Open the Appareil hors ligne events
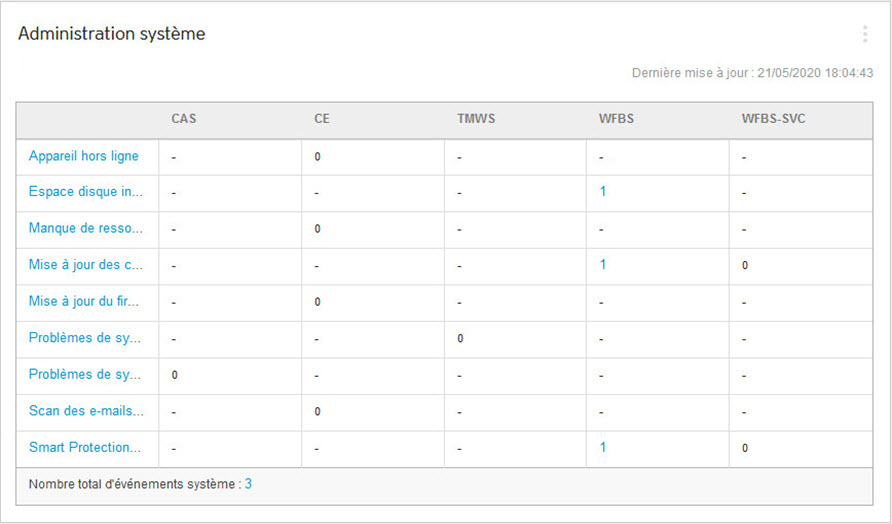892x524 pixels. [x=84, y=156]
